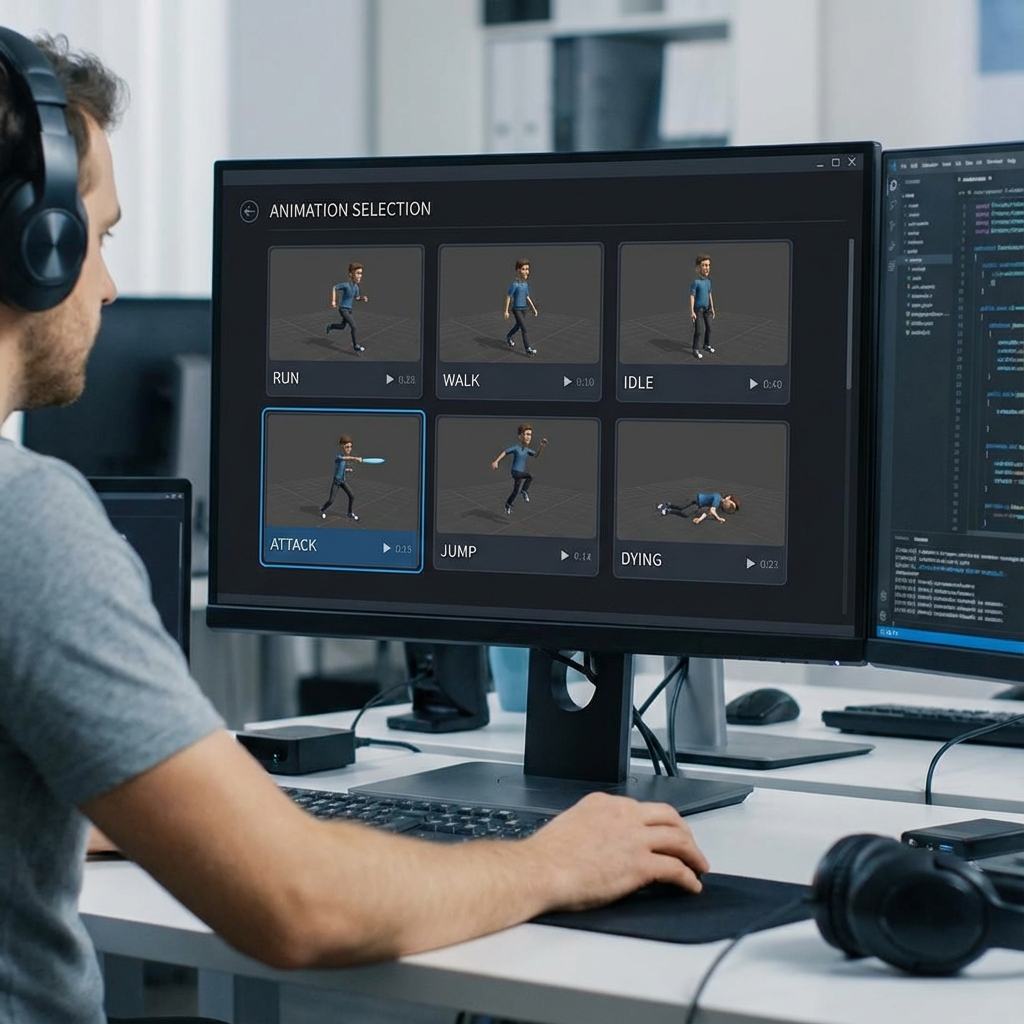
Task: Select the JUMP animation thumbnail
Action: coord(517,476)
